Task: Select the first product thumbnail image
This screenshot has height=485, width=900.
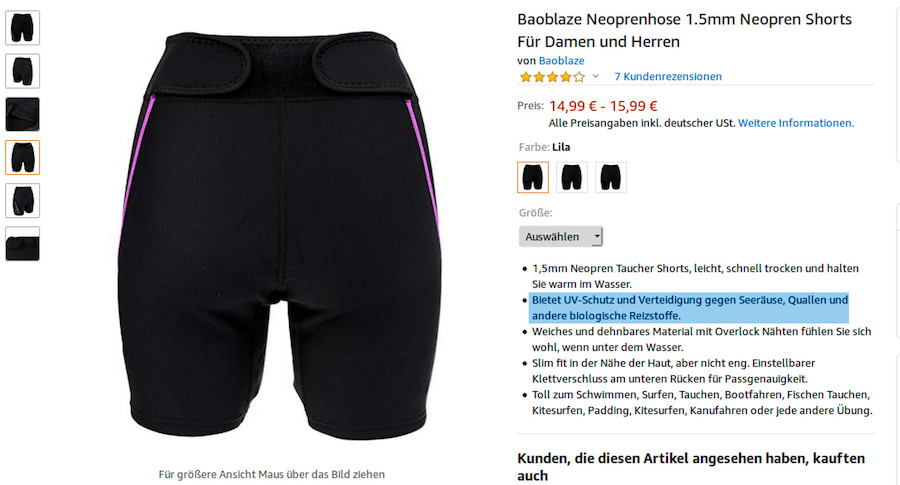Action: pyautogui.click(x=22, y=28)
